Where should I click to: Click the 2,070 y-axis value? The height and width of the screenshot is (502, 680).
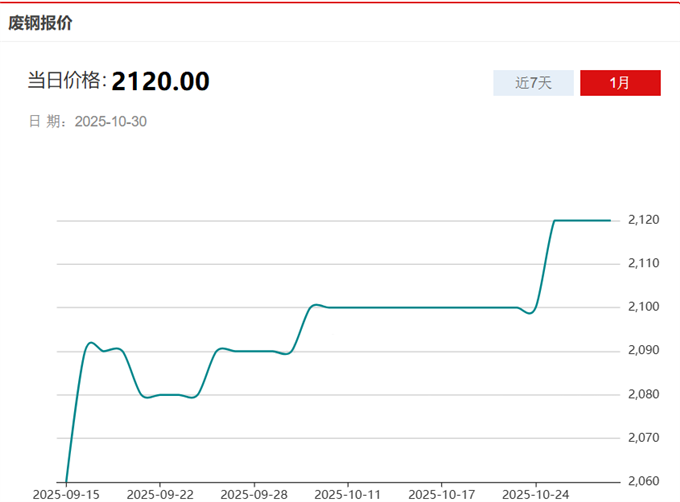[643, 438]
